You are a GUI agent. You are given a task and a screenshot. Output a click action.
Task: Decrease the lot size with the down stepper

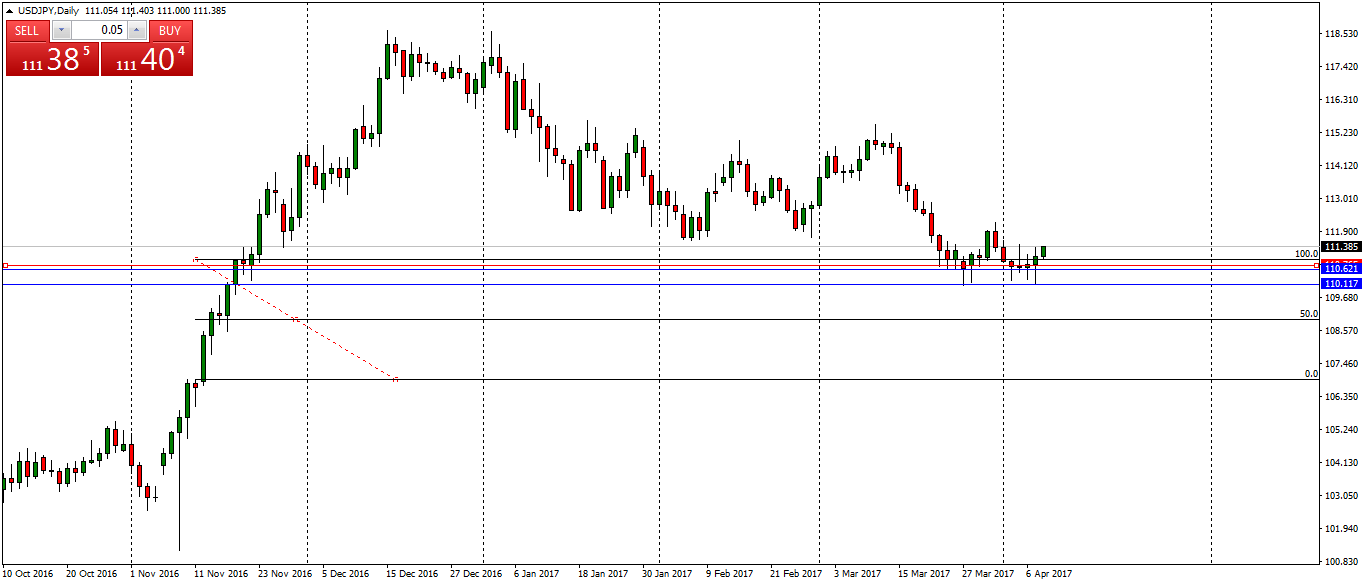62,30
